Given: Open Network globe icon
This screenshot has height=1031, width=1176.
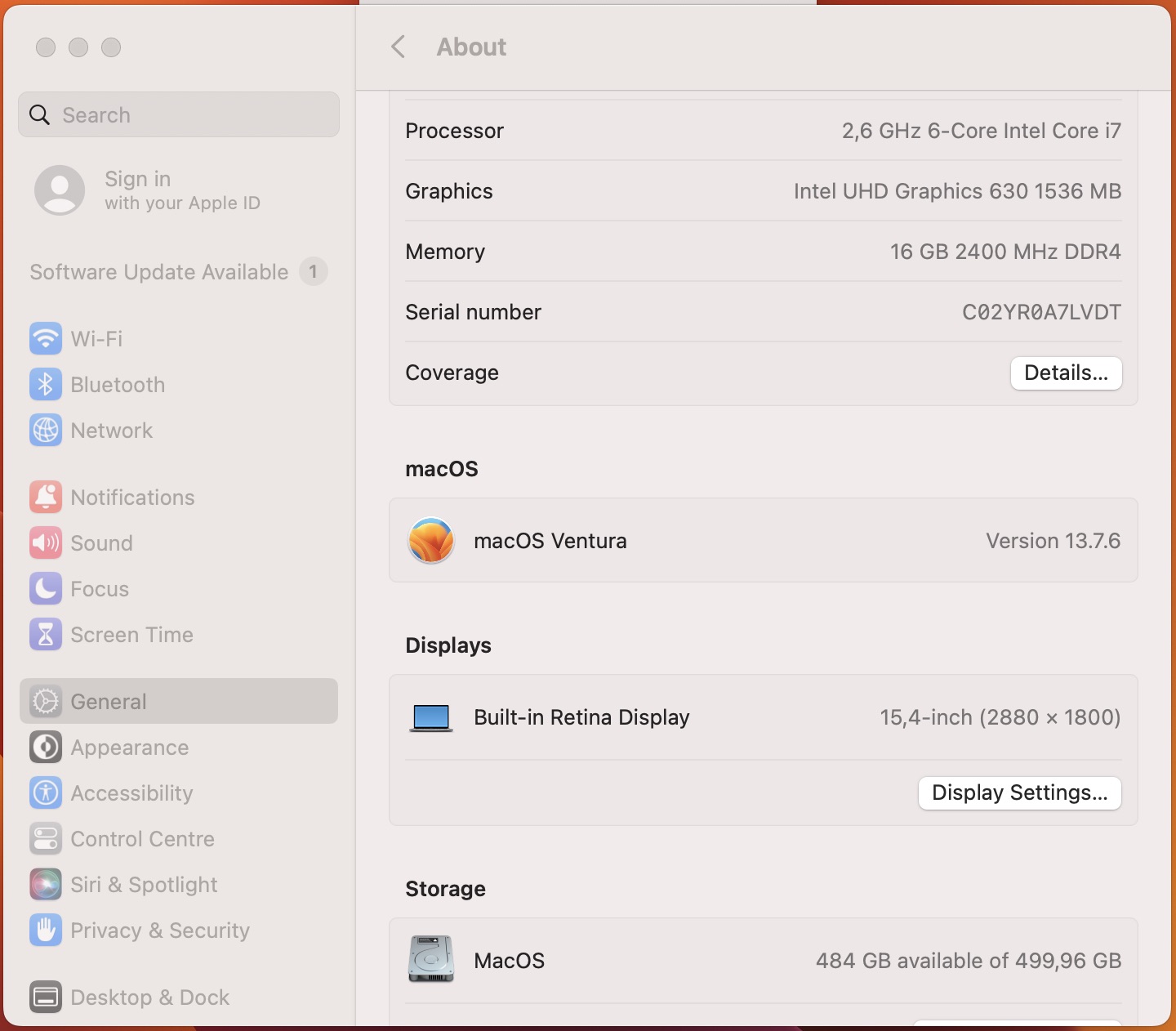Looking at the screenshot, I should (x=46, y=430).
